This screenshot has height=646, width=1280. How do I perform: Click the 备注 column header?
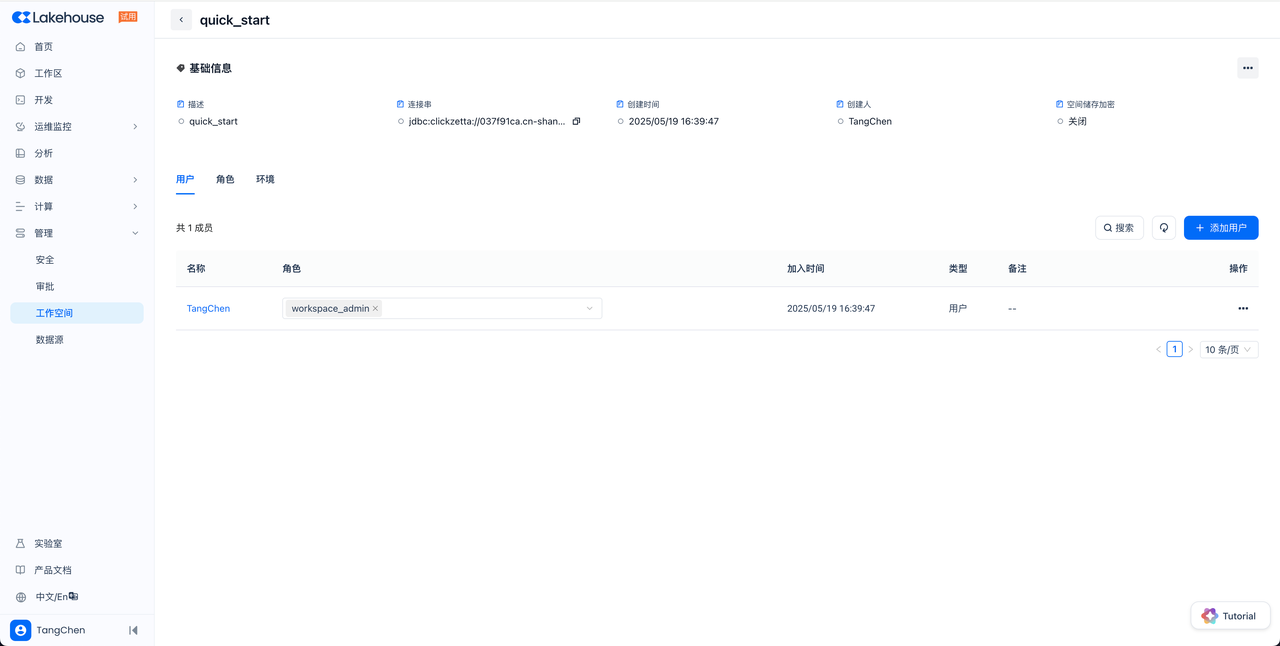1017,269
